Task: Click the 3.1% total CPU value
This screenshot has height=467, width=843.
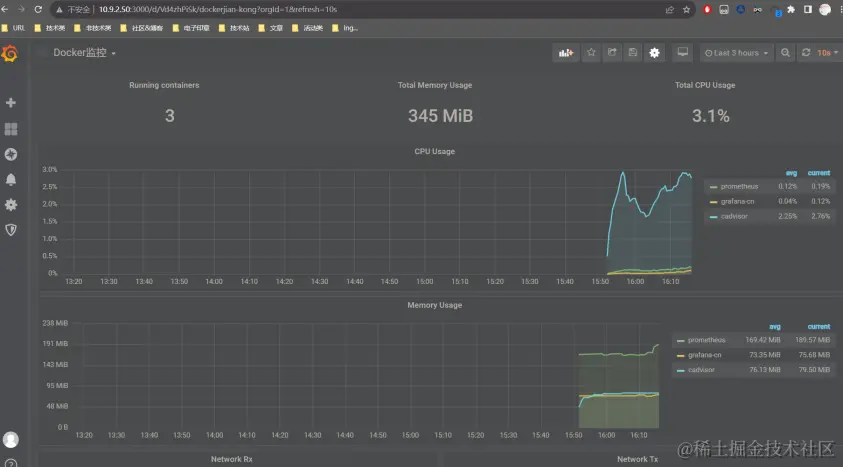Action: (x=711, y=116)
